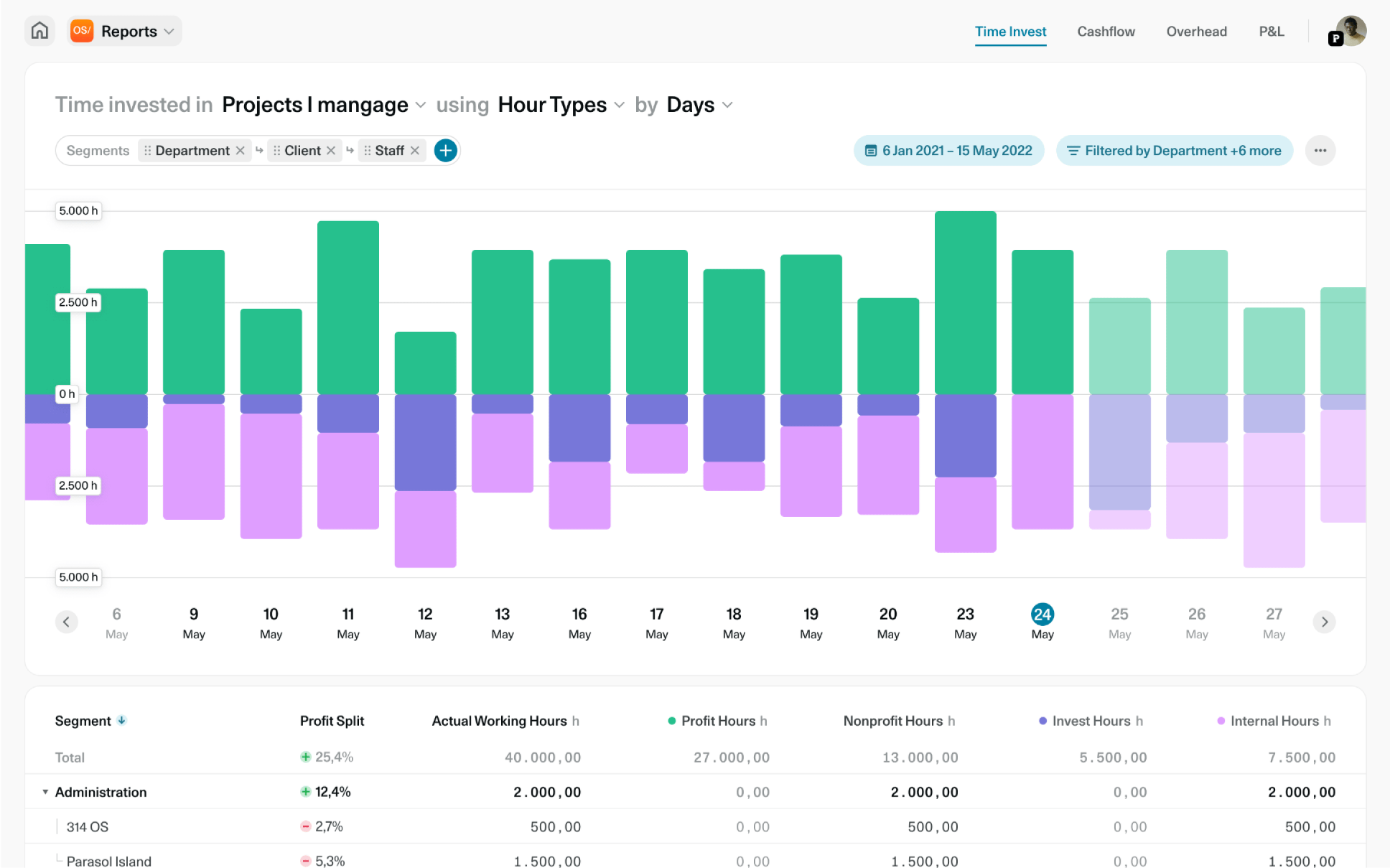Select 17 May on the date axis
Image resolution: width=1390 pixels, height=868 pixels.
[657, 623]
